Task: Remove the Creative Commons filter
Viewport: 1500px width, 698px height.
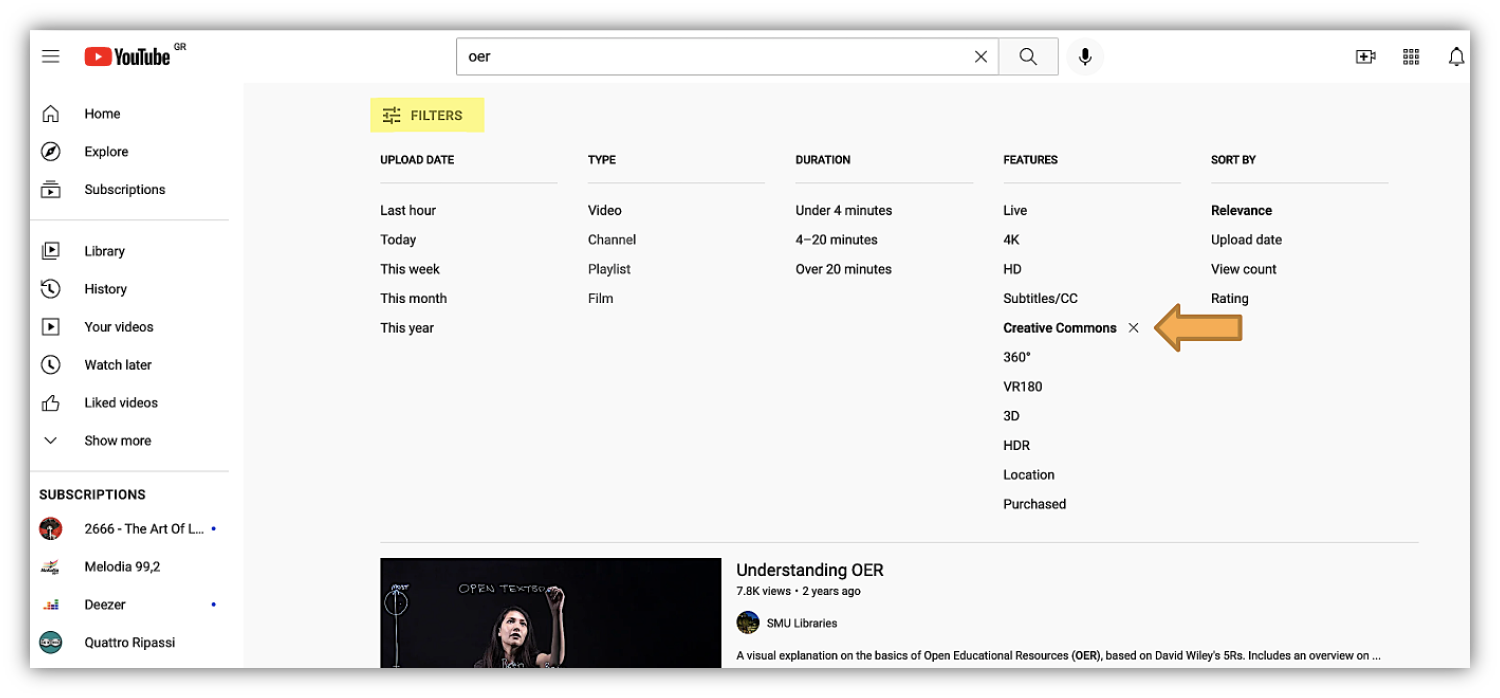Action: (1134, 327)
